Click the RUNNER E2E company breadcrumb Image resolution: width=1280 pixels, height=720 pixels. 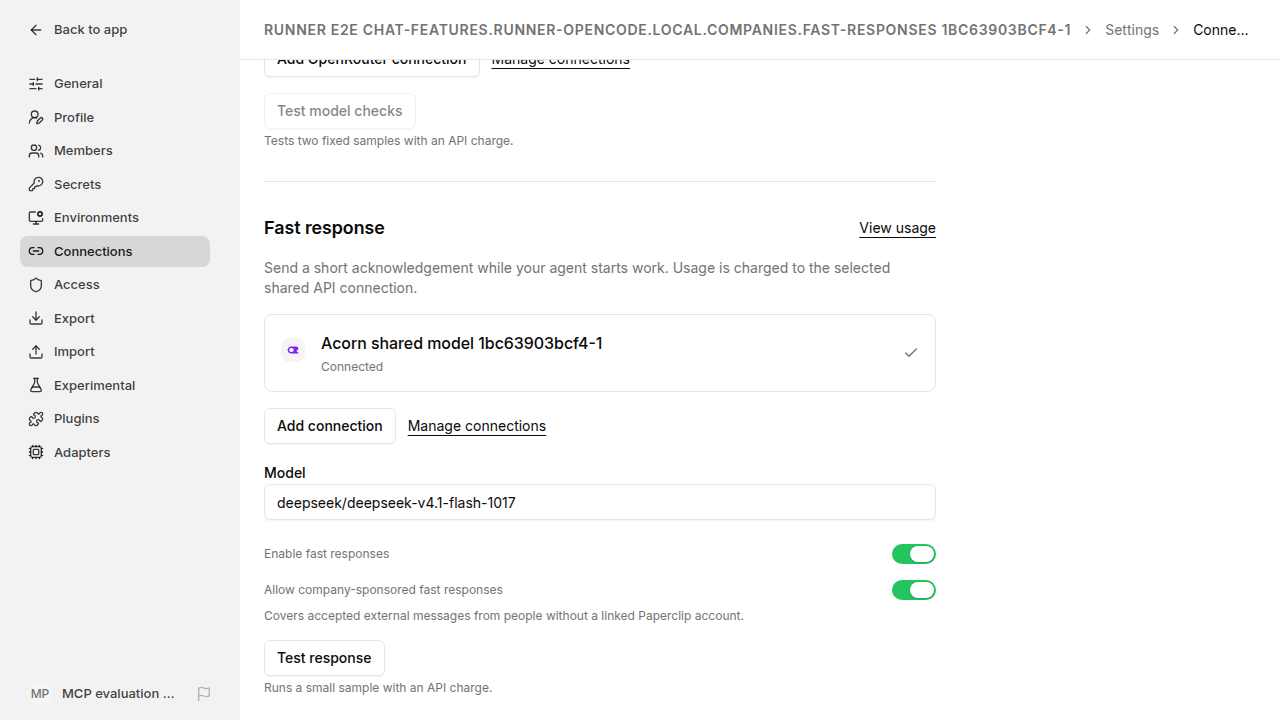click(x=667, y=30)
